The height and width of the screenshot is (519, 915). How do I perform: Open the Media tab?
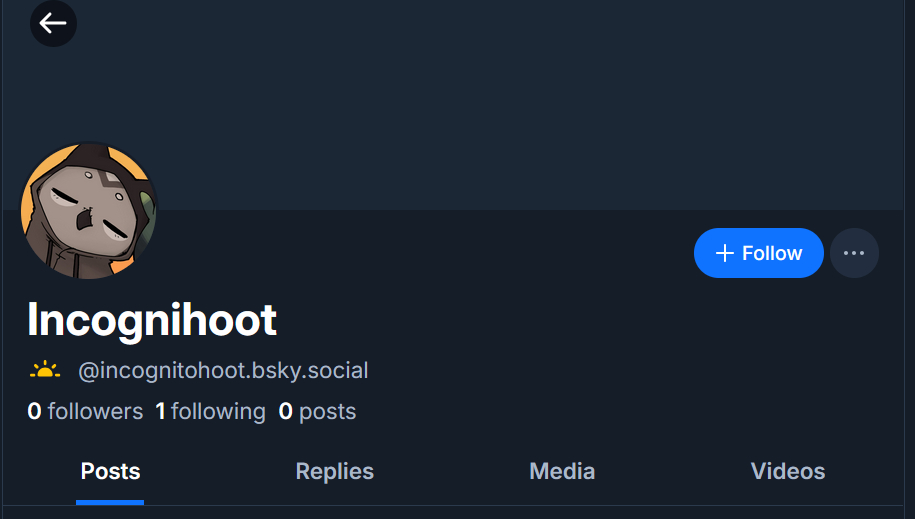(562, 472)
